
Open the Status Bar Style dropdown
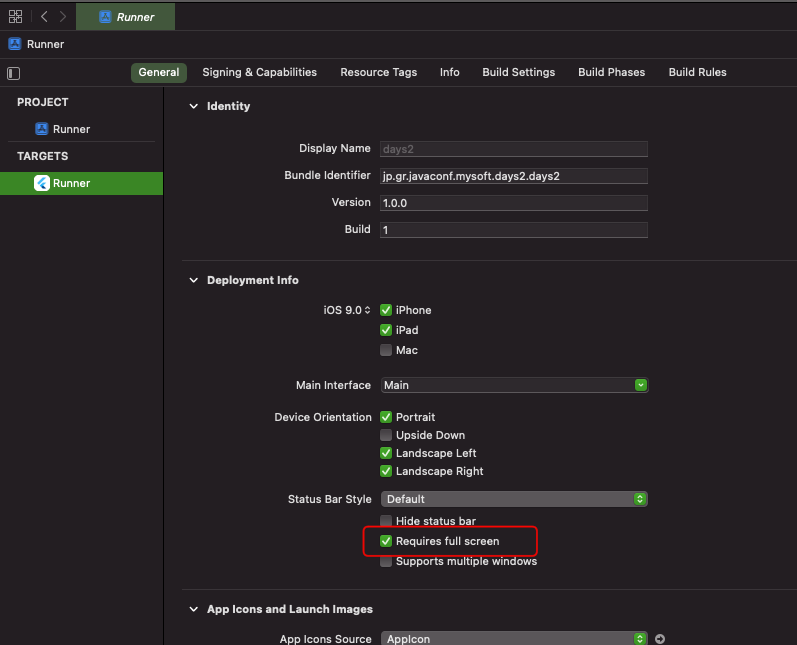(x=514, y=499)
